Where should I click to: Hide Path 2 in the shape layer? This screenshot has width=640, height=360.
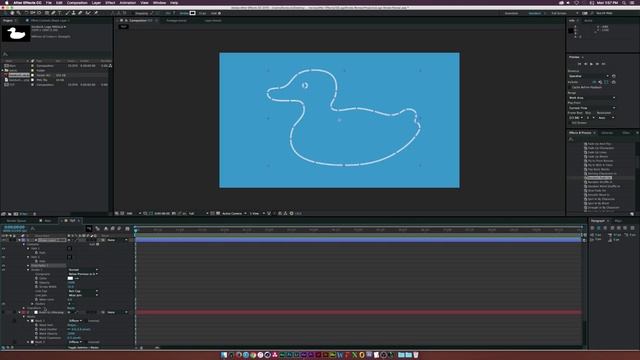[x=4, y=257]
